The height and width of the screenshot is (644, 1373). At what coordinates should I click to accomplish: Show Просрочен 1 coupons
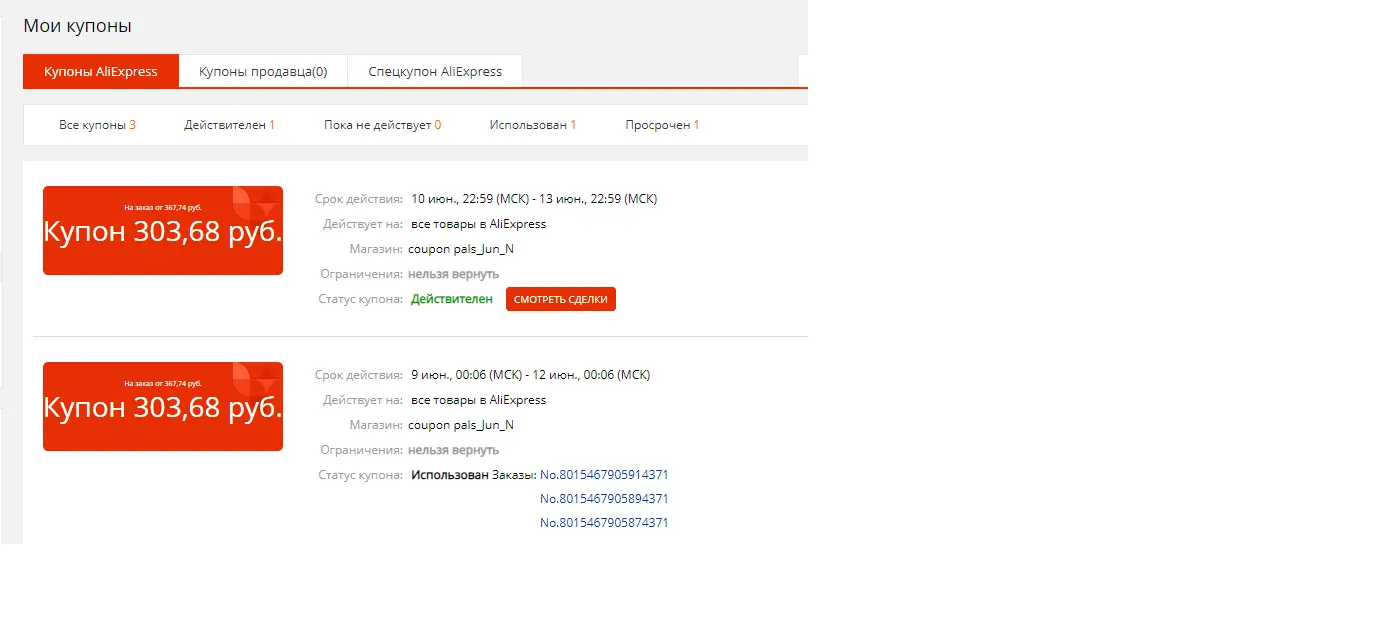[662, 125]
